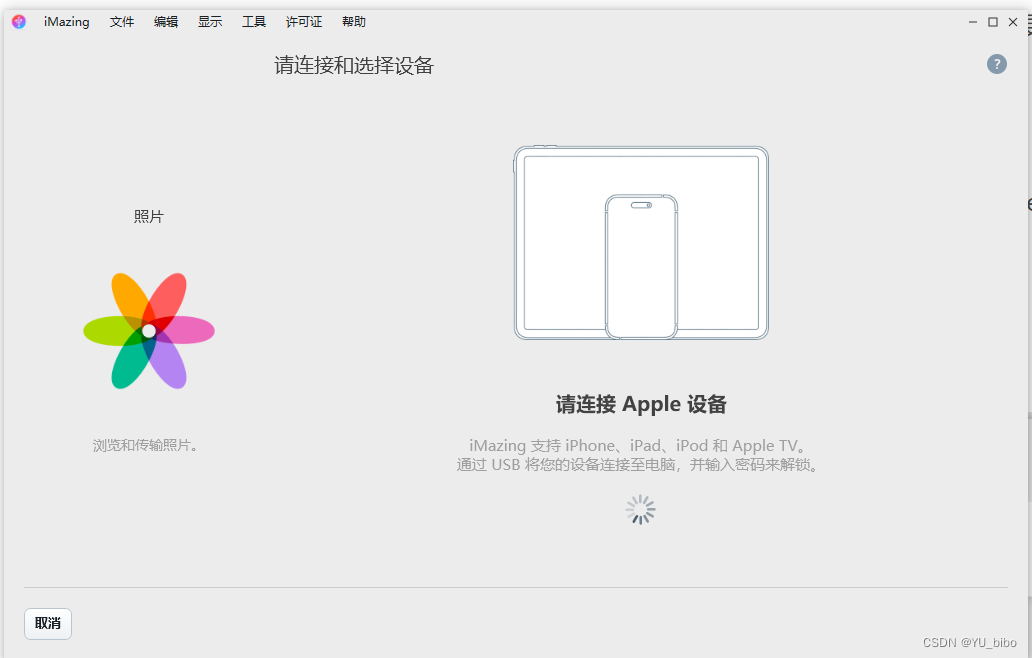The width and height of the screenshot is (1032, 658).
Task: Open the 文件 menu
Action: tap(122, 22)
